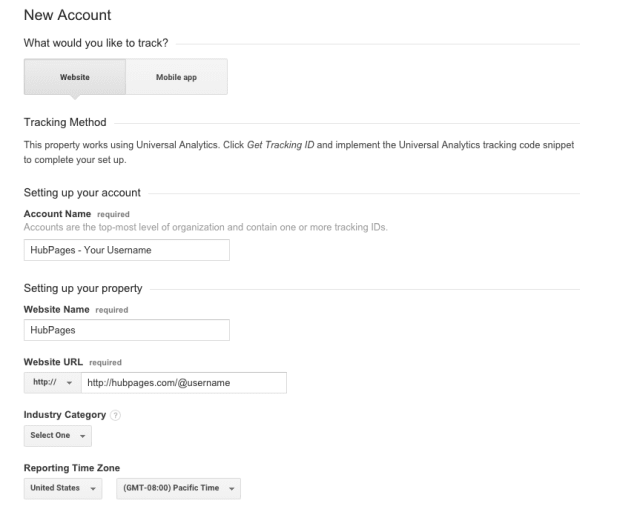The image size is (620, 512).
Task: Open the (GMT-08:00) Pacific Time dropdown
Action: pyautogui.click(x=178, y=488)
